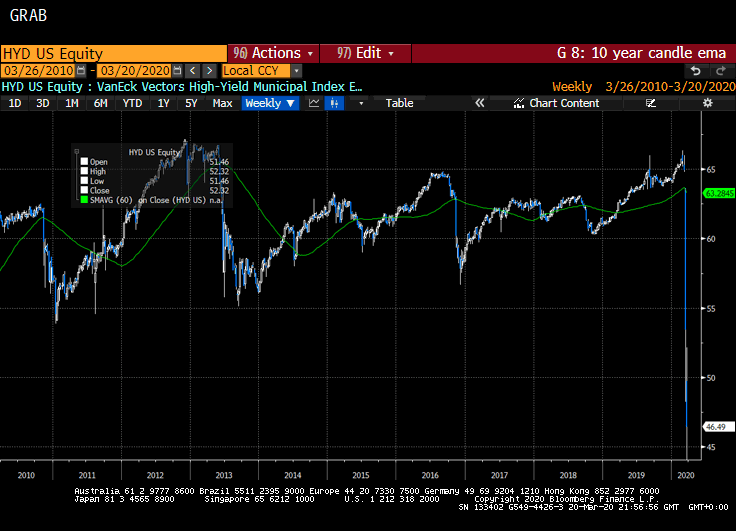Screen dimensions: 736x531
Task: Click the Local CCY currency field
Action: click(256, 71)
